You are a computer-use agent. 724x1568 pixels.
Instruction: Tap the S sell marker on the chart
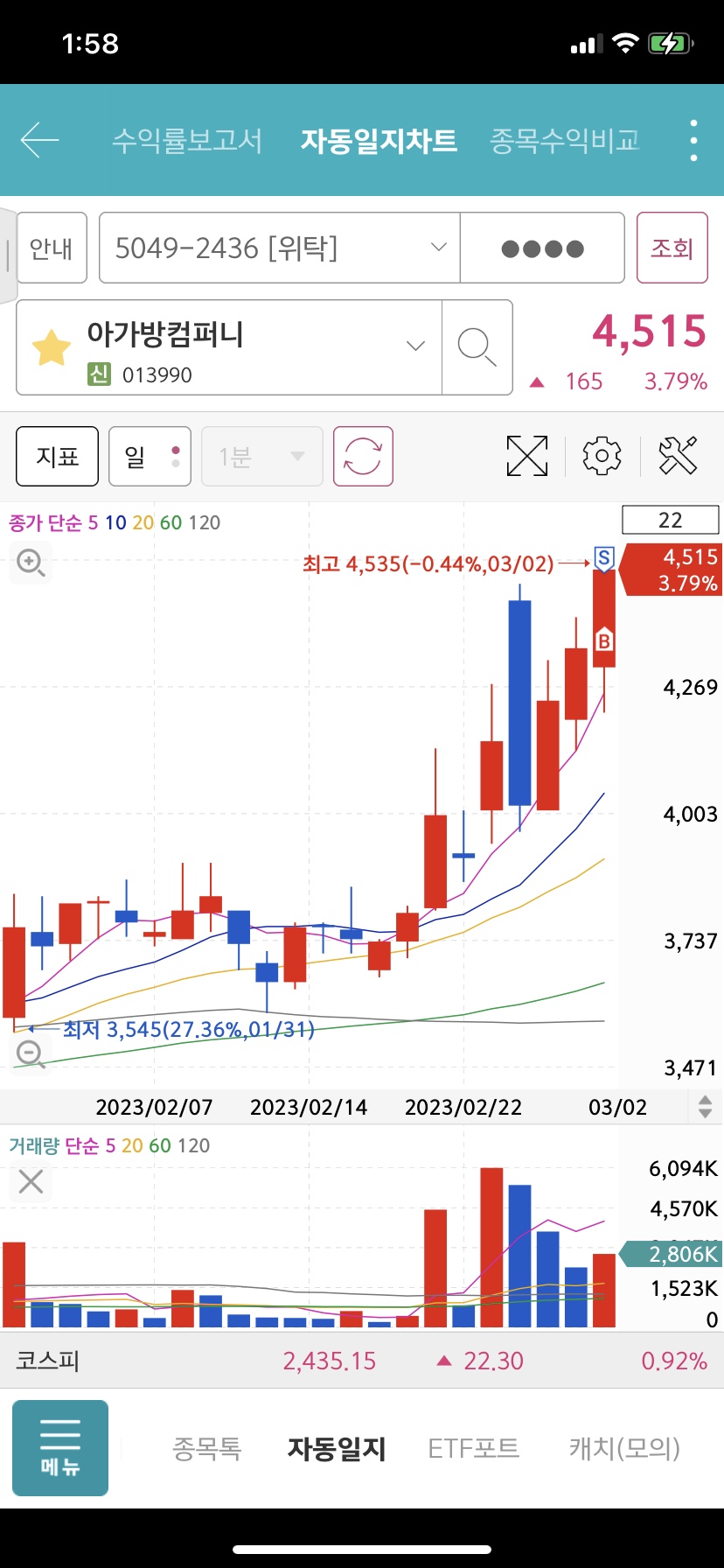[604, 558]
